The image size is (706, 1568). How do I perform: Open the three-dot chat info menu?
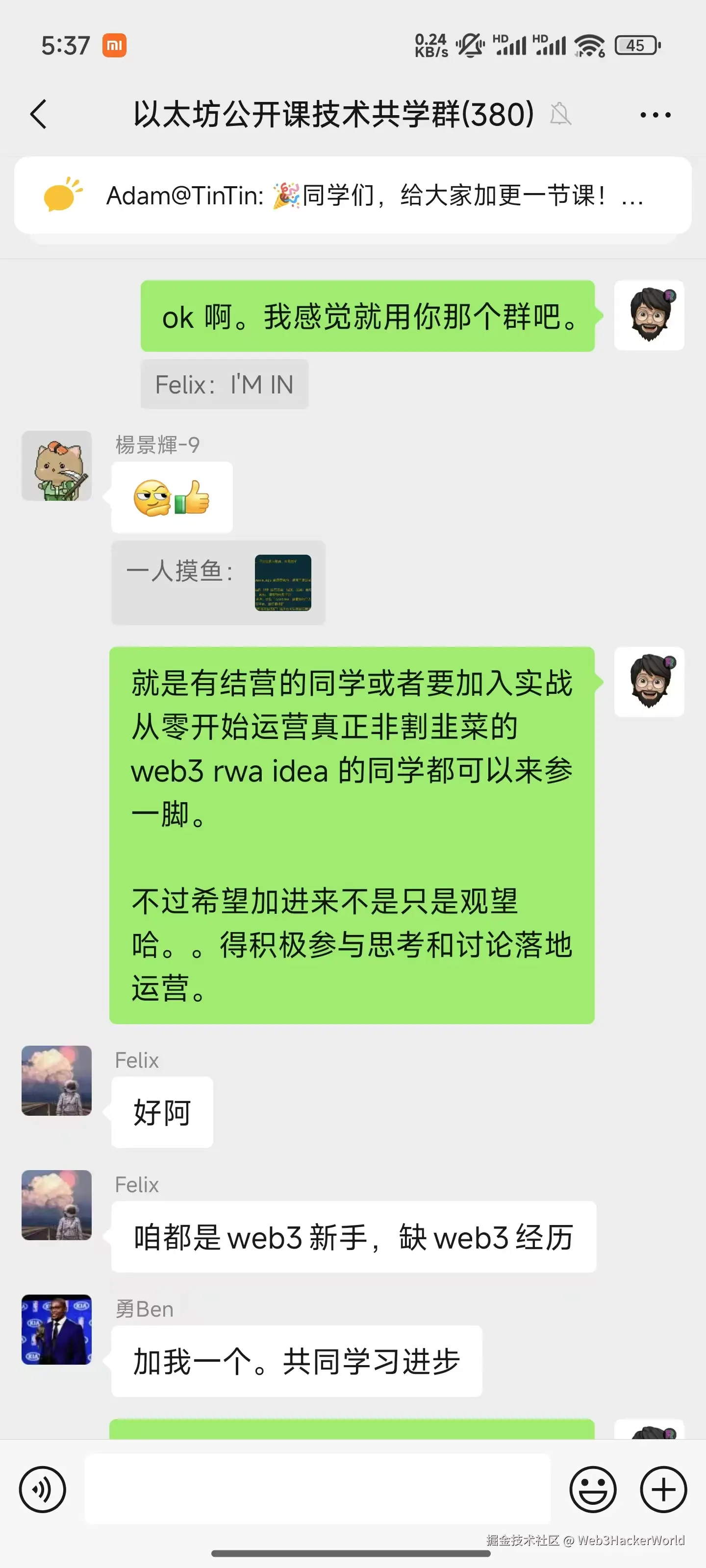coord(656,115)
